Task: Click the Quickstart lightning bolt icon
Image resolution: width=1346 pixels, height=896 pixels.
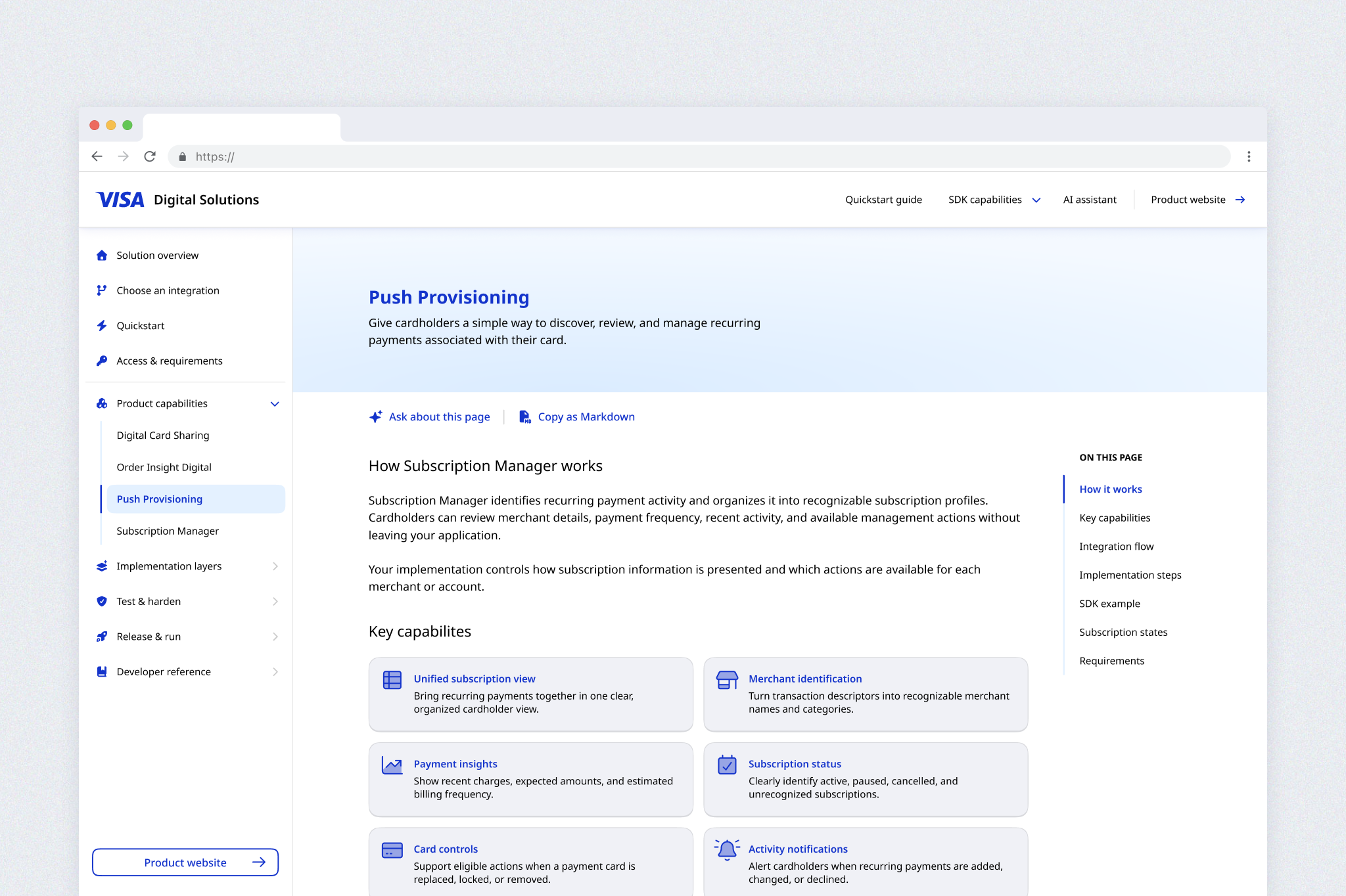Action: [x=102, y=326]
